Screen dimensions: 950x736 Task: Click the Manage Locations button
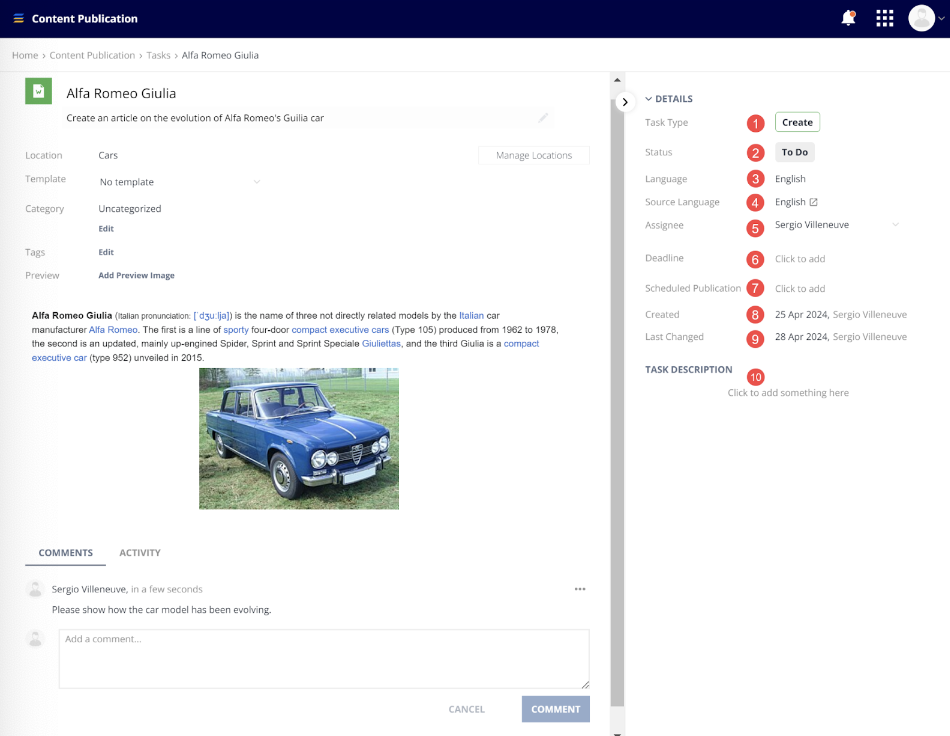click(534, 155)
